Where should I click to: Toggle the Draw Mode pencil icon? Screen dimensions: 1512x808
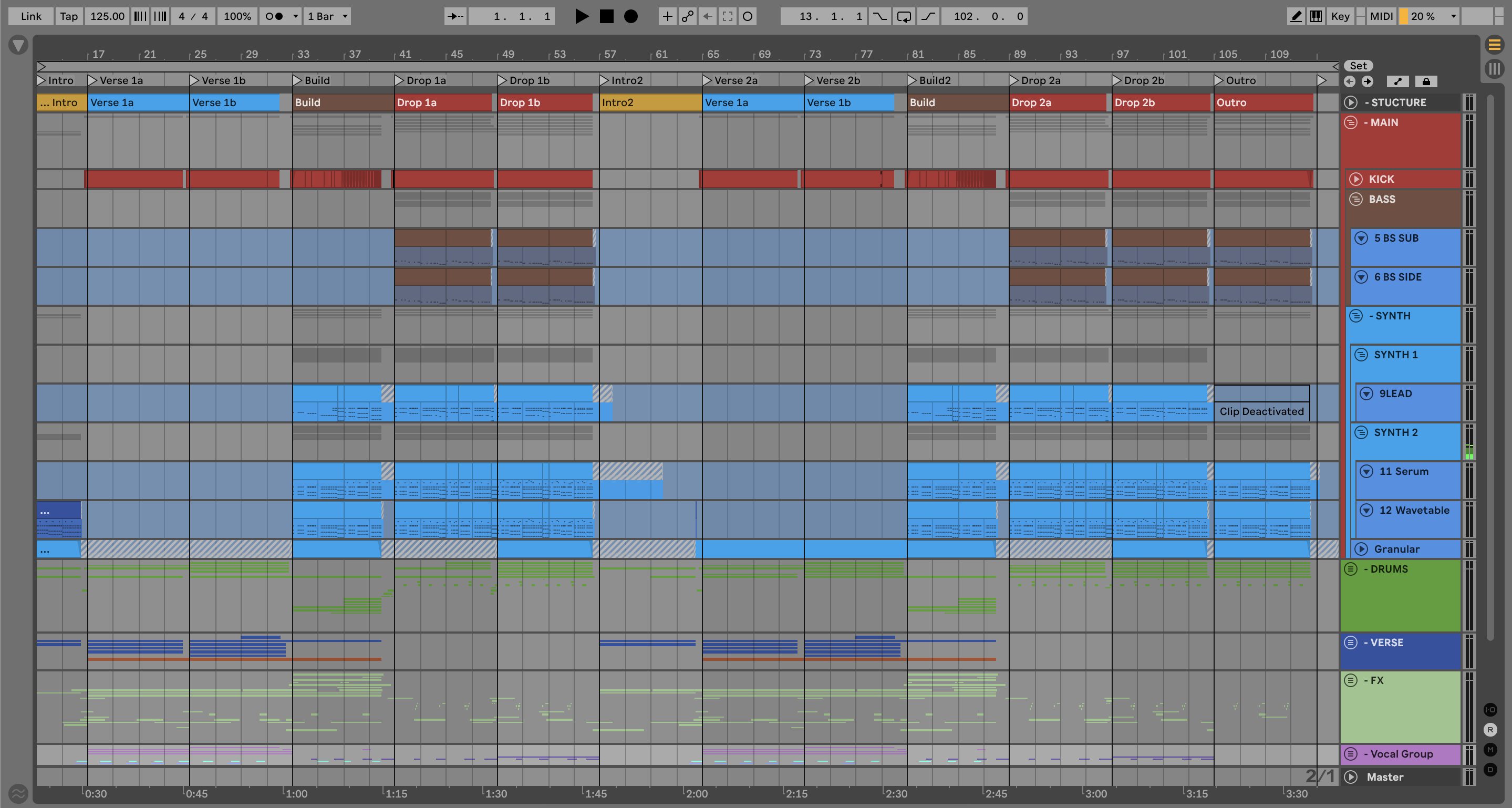tap(1296, 16)
